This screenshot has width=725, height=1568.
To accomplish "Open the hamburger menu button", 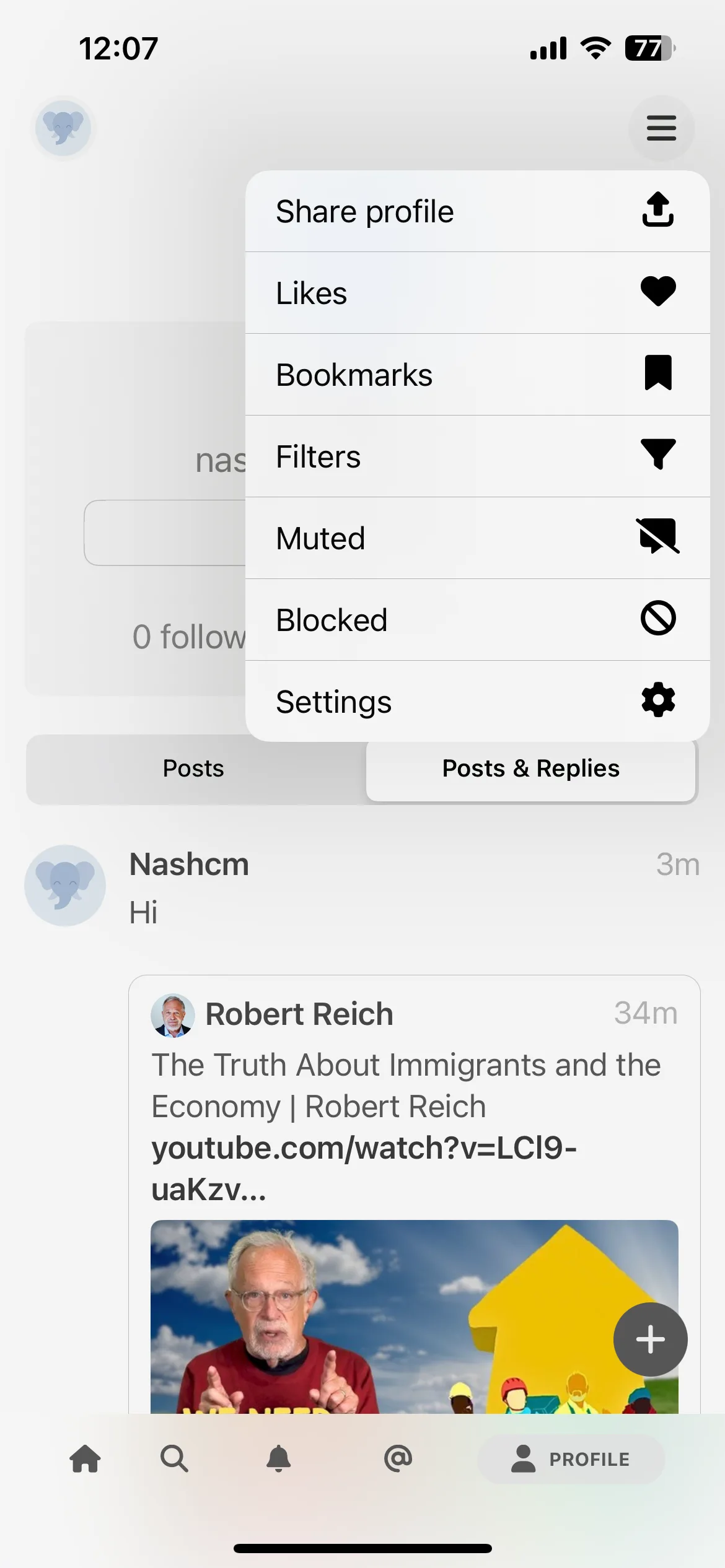I will pos(661,128).
